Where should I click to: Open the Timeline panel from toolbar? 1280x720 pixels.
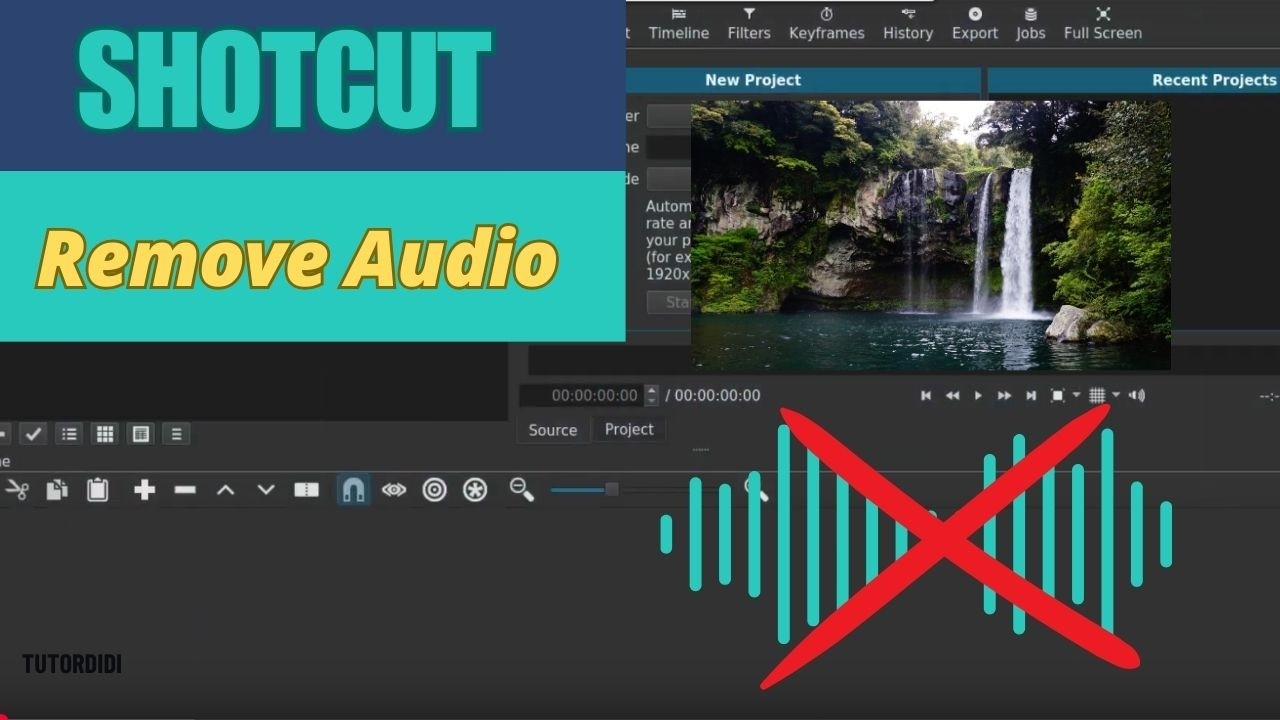pos(679,24)
